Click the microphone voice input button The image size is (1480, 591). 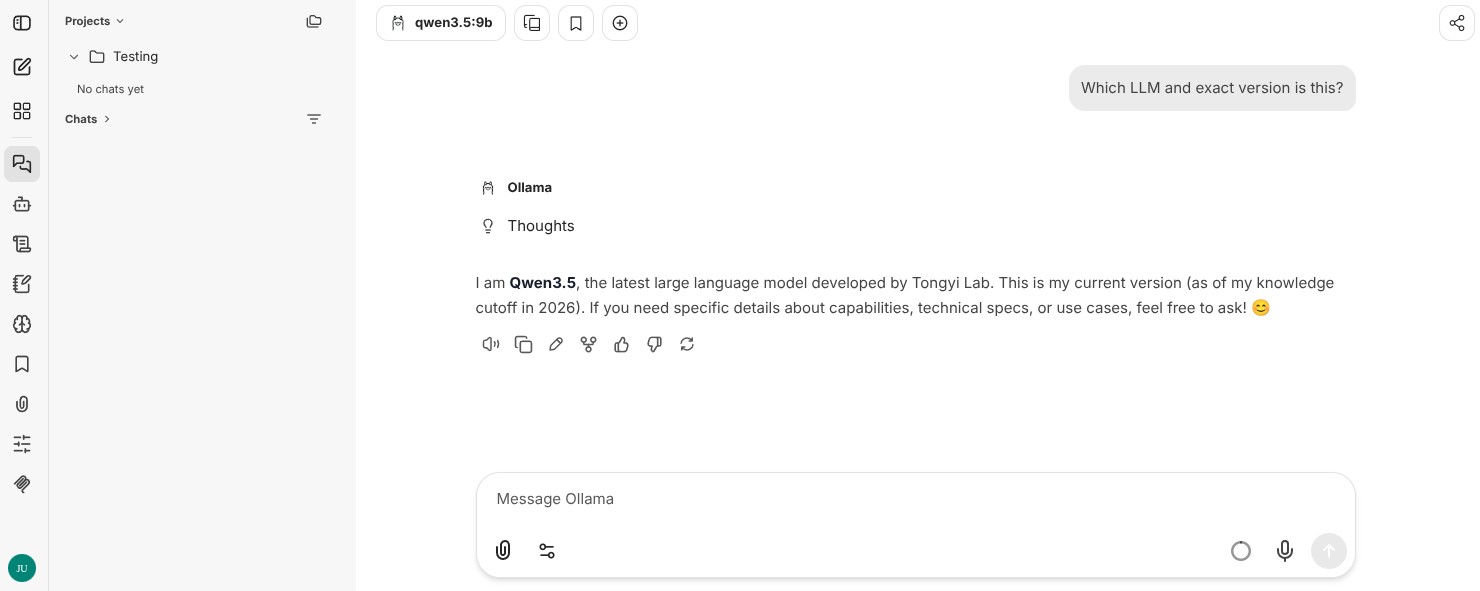(1285, 551)
